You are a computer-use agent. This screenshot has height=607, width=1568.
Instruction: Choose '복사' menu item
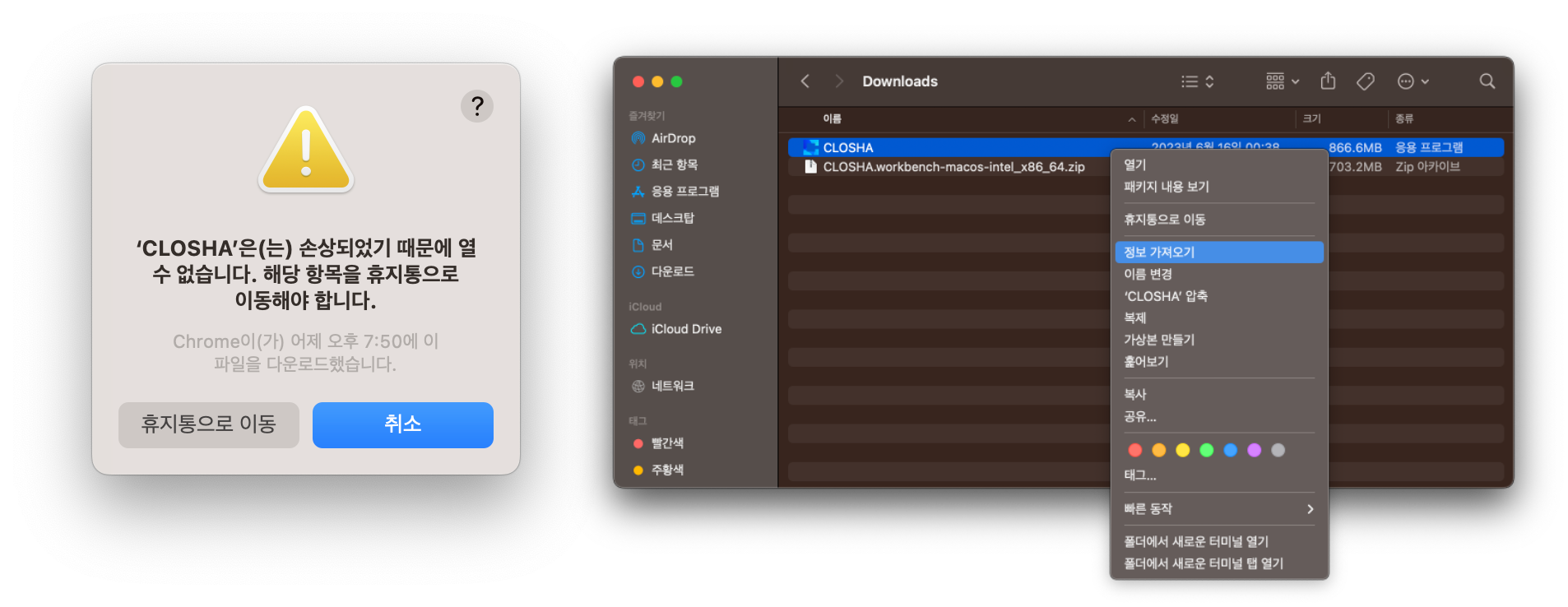coord(1219,394)
